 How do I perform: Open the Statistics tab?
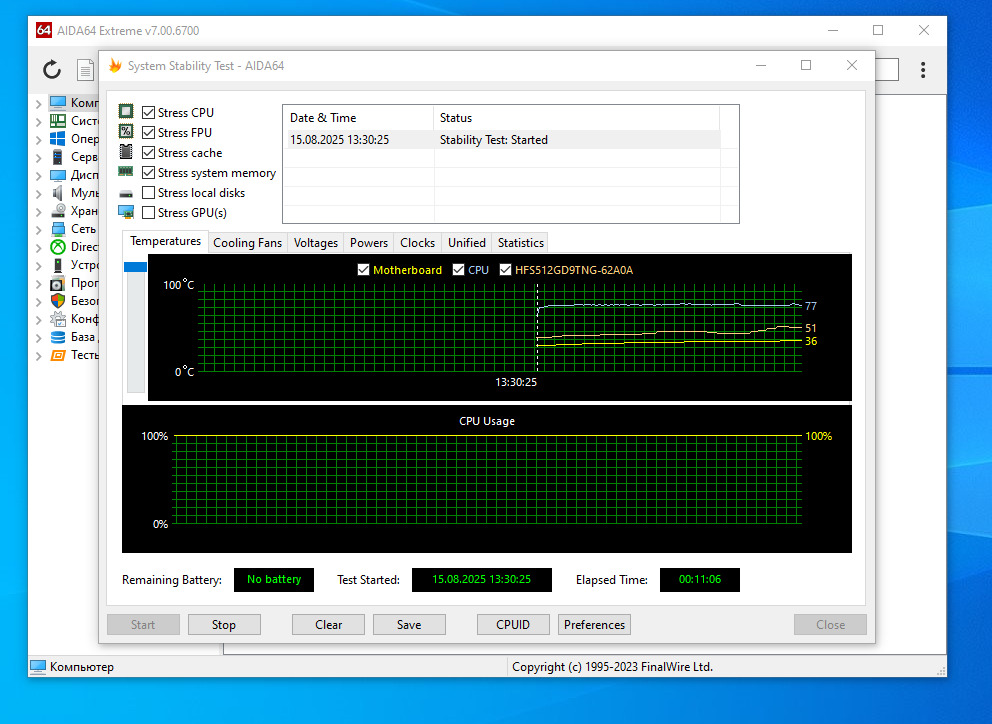[x=520, y=243]
